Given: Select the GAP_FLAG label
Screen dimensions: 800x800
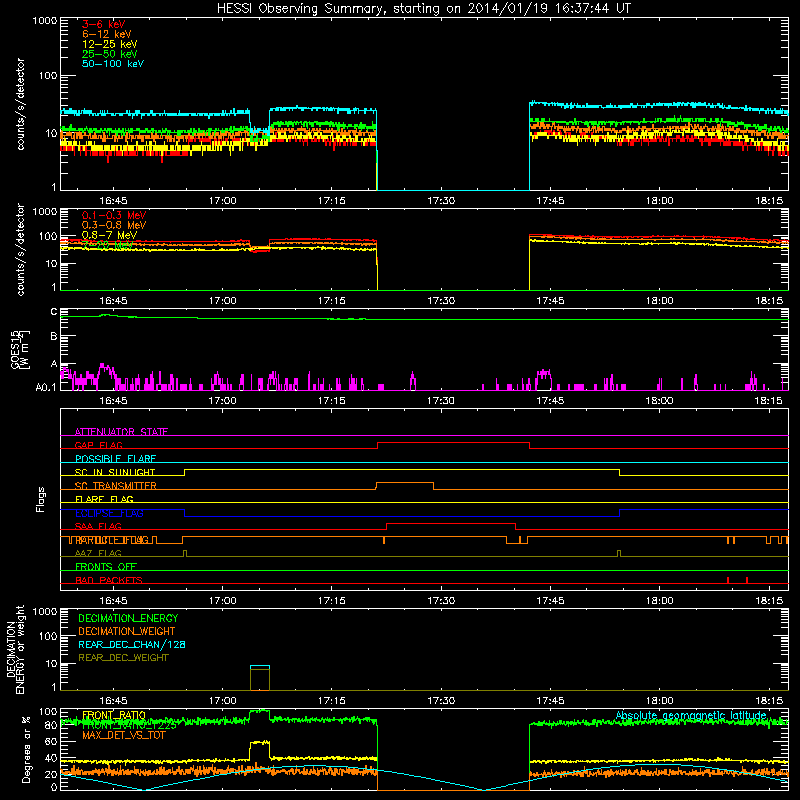Looking at the screenshot, I should point(98,445).
